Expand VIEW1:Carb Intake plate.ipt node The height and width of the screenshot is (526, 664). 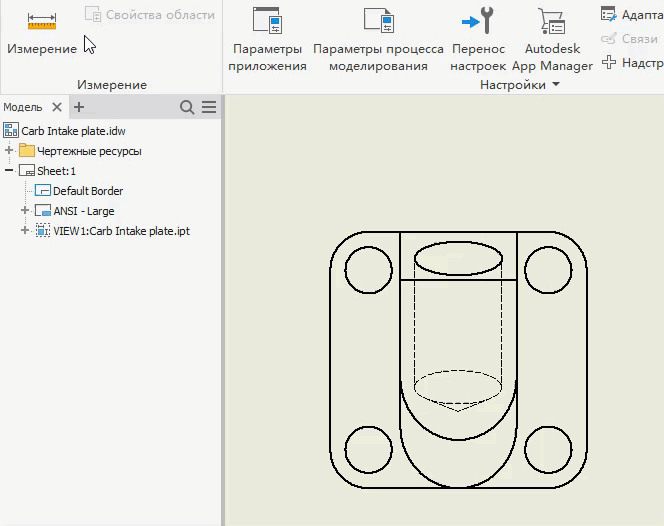25,231
